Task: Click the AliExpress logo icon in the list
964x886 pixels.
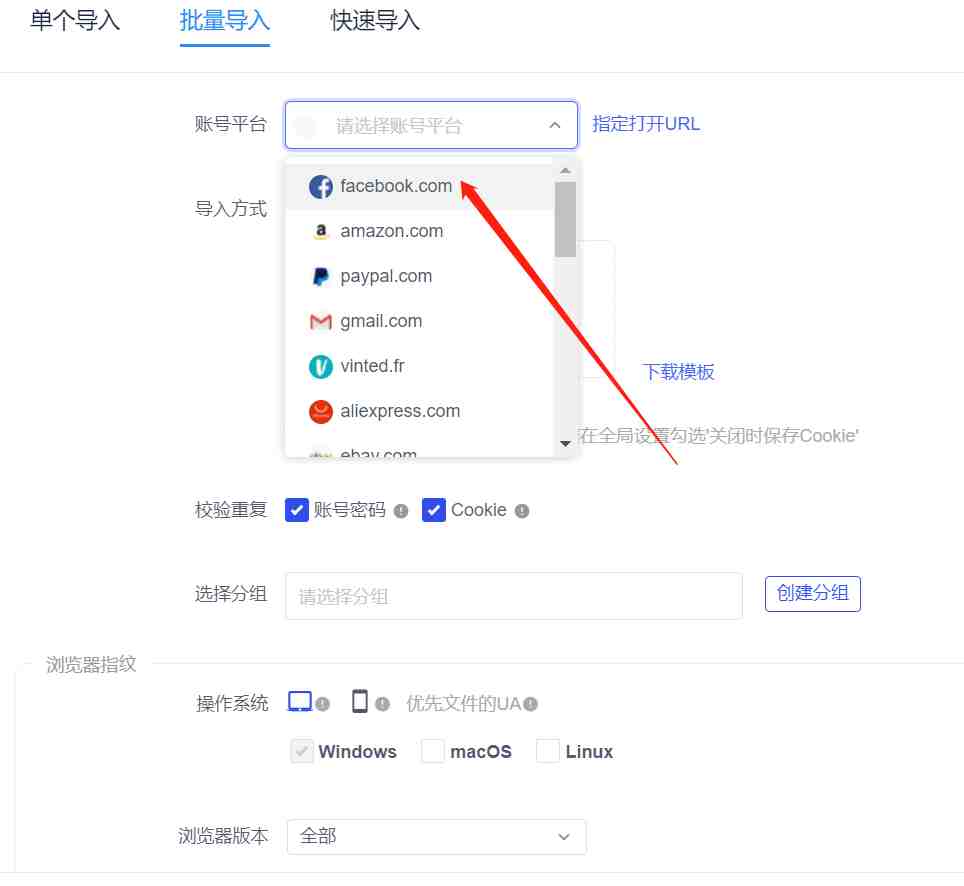Action: click(320, 411)
